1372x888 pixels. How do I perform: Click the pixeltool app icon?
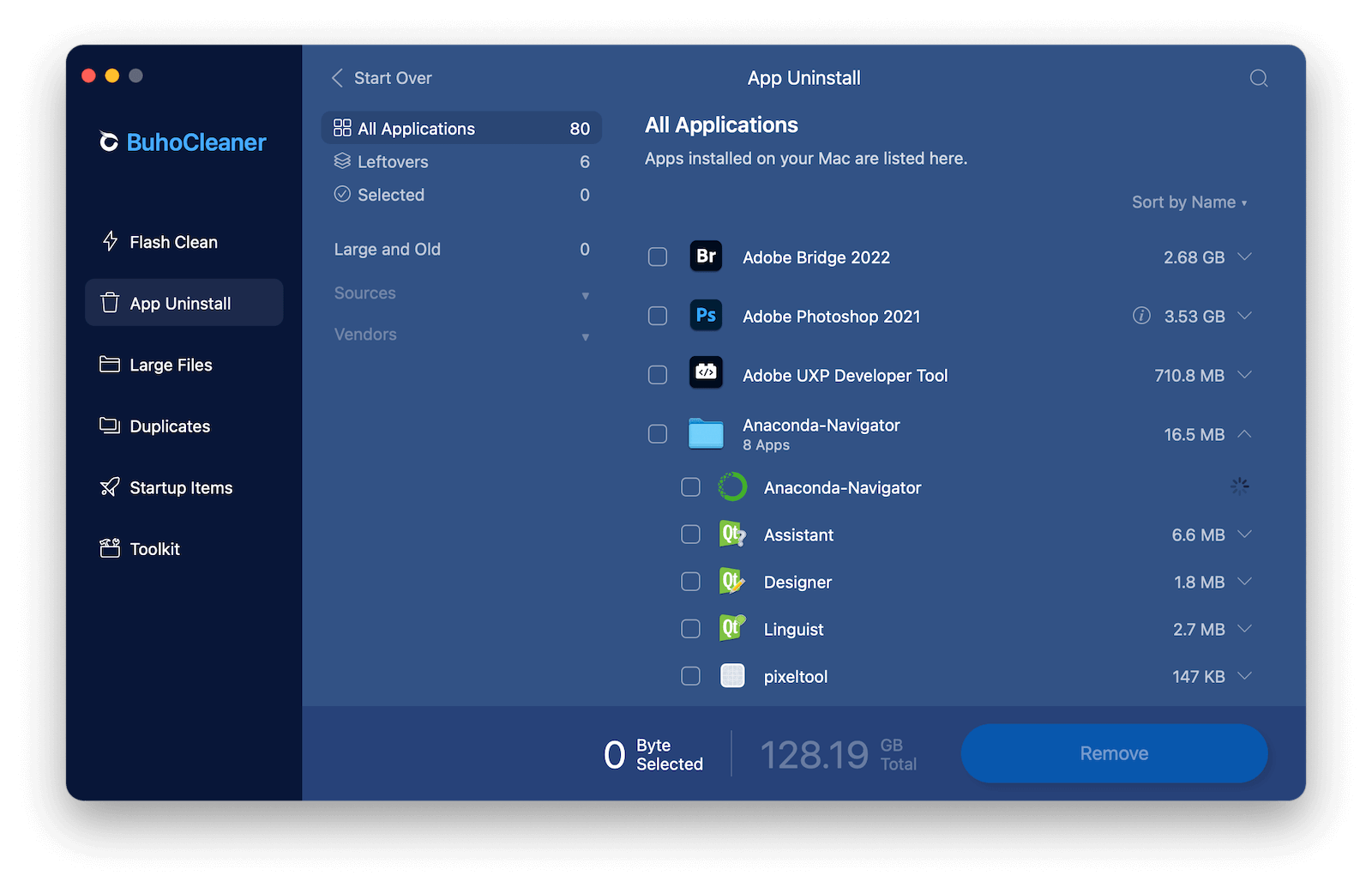click(x=732, y=675)
